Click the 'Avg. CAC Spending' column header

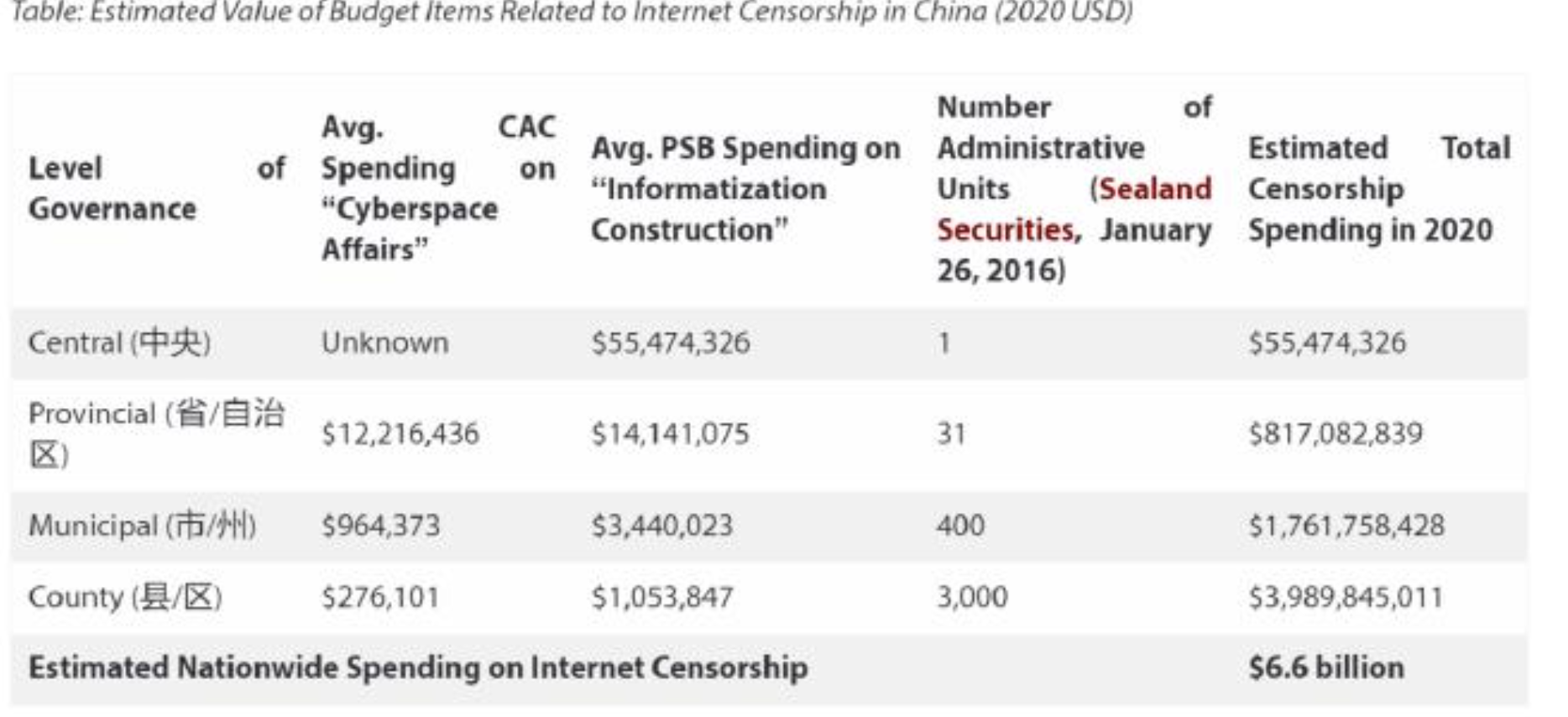437,188
